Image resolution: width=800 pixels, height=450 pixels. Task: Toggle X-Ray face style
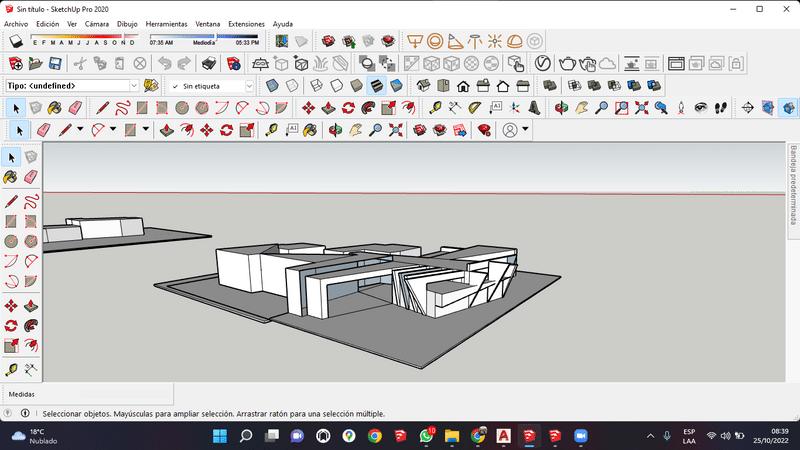point(272,86)
